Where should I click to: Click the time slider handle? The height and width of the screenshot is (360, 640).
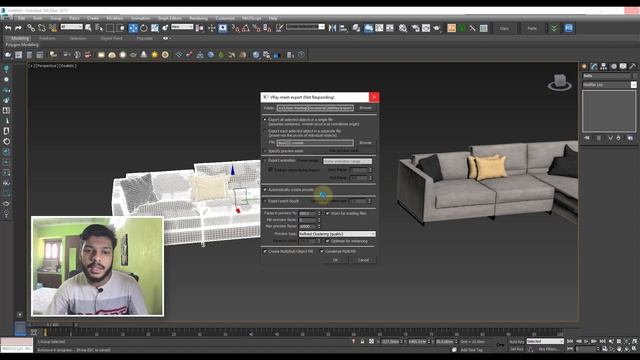[x=52, y=325]
